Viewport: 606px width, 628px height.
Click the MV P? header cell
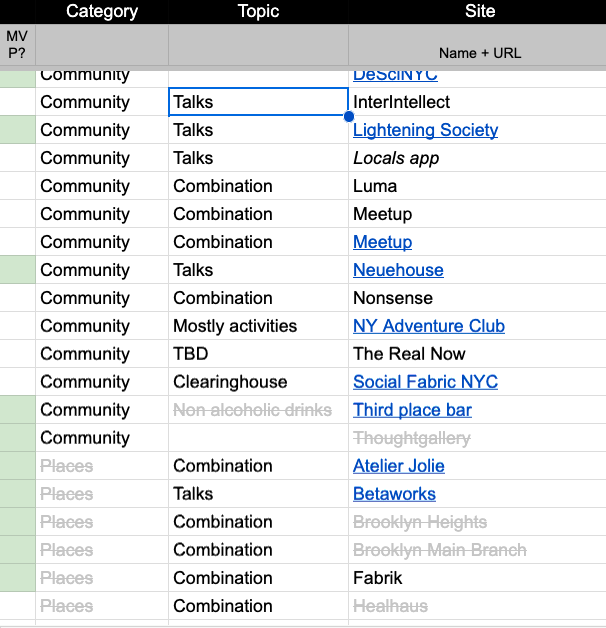tap(17, 45)
